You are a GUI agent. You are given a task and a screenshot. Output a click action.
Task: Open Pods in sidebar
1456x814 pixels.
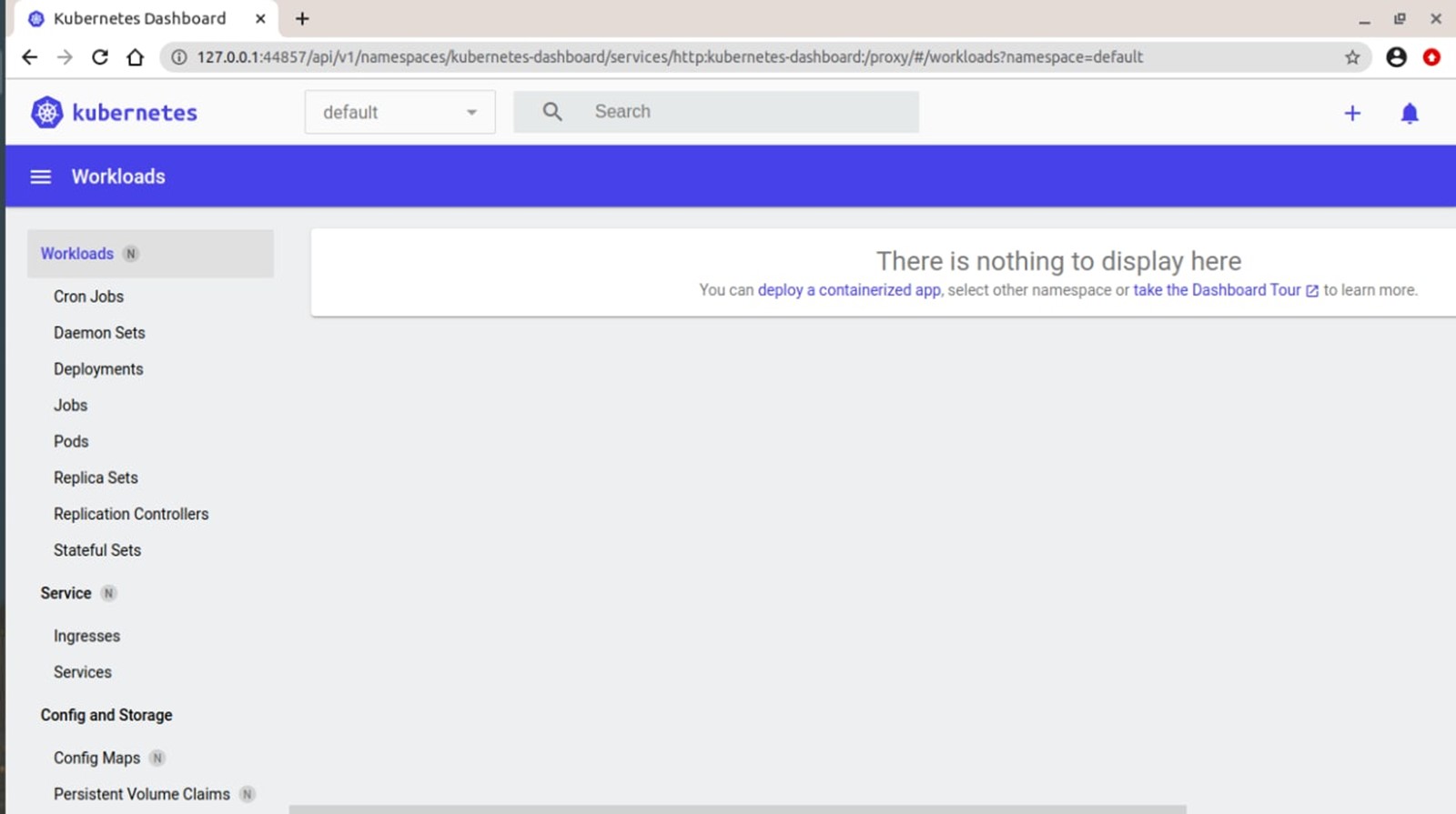[x=71, y=442]
